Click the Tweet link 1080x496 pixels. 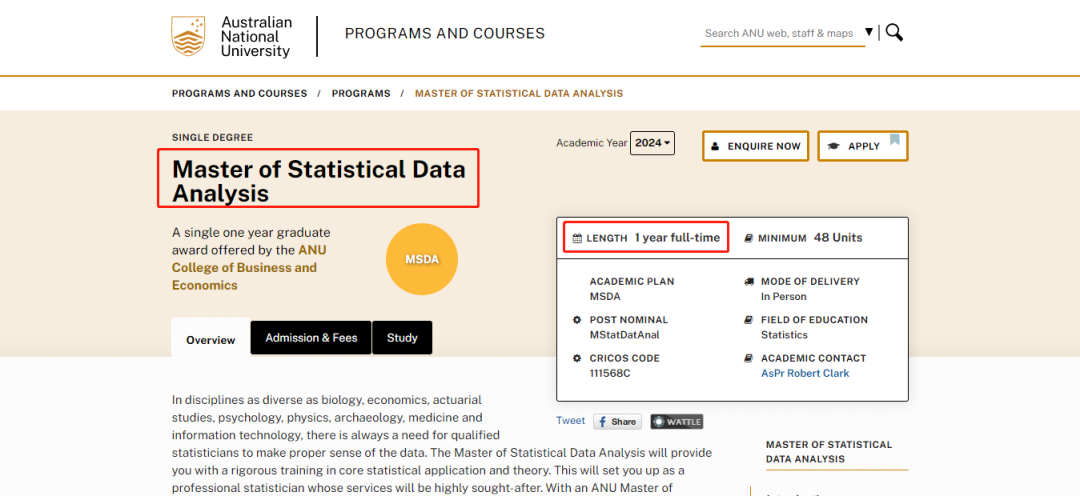570,421
